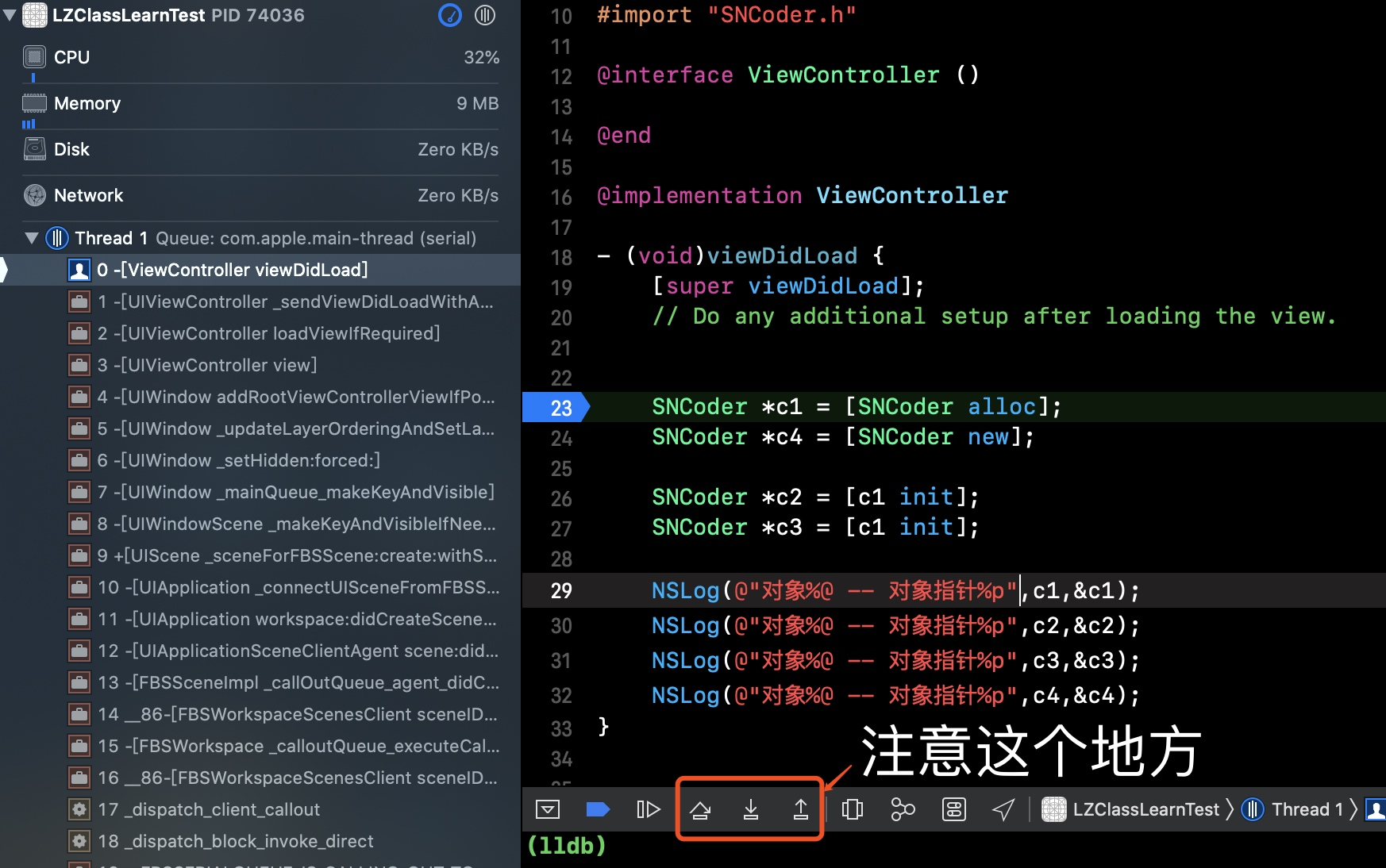Step over the current line

[x=699, y=809]
